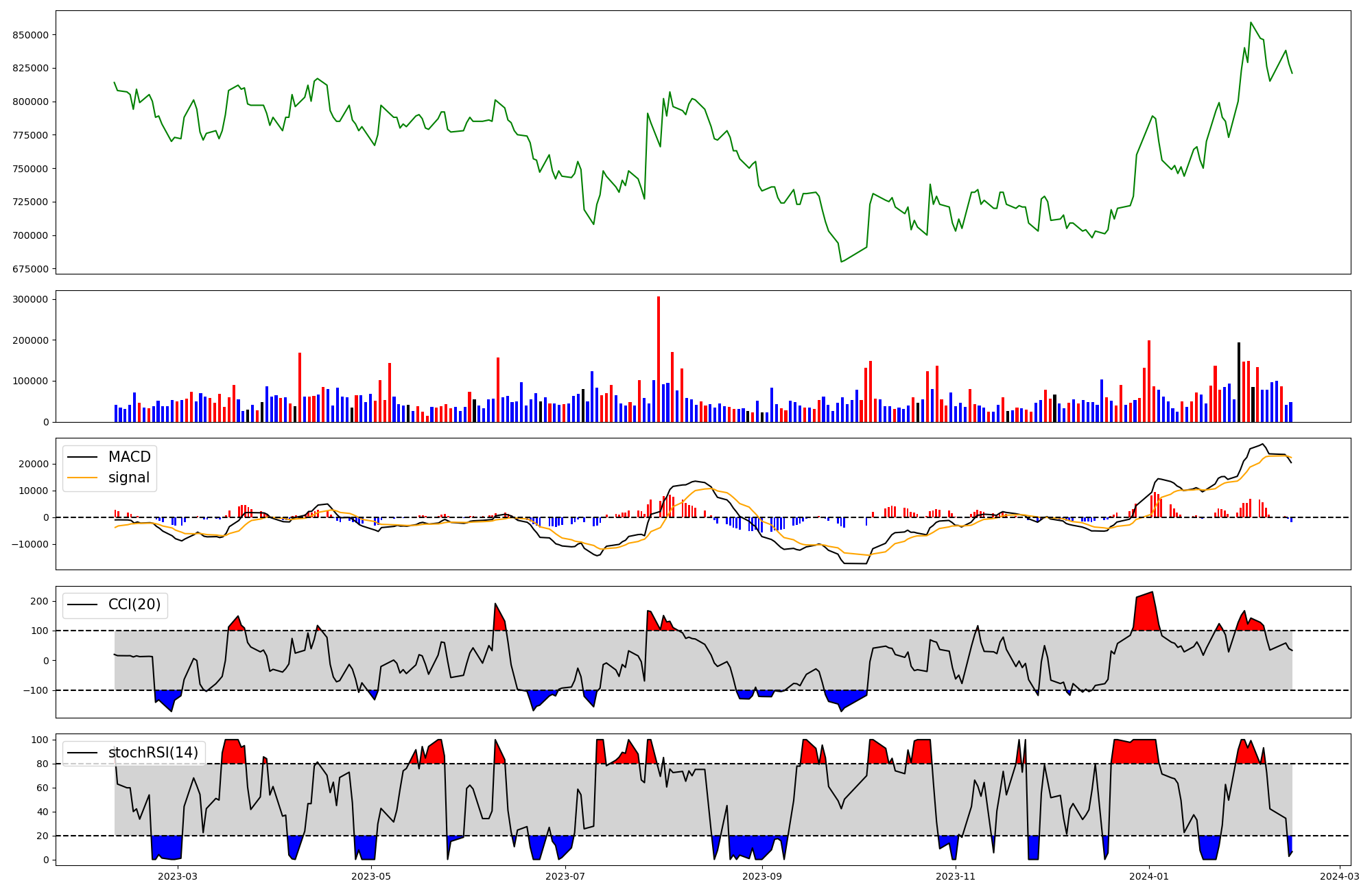Click the 725000 price axis label
Image resolution: width=1372 pixels, height=892 pixels.
tap(31, 202)
